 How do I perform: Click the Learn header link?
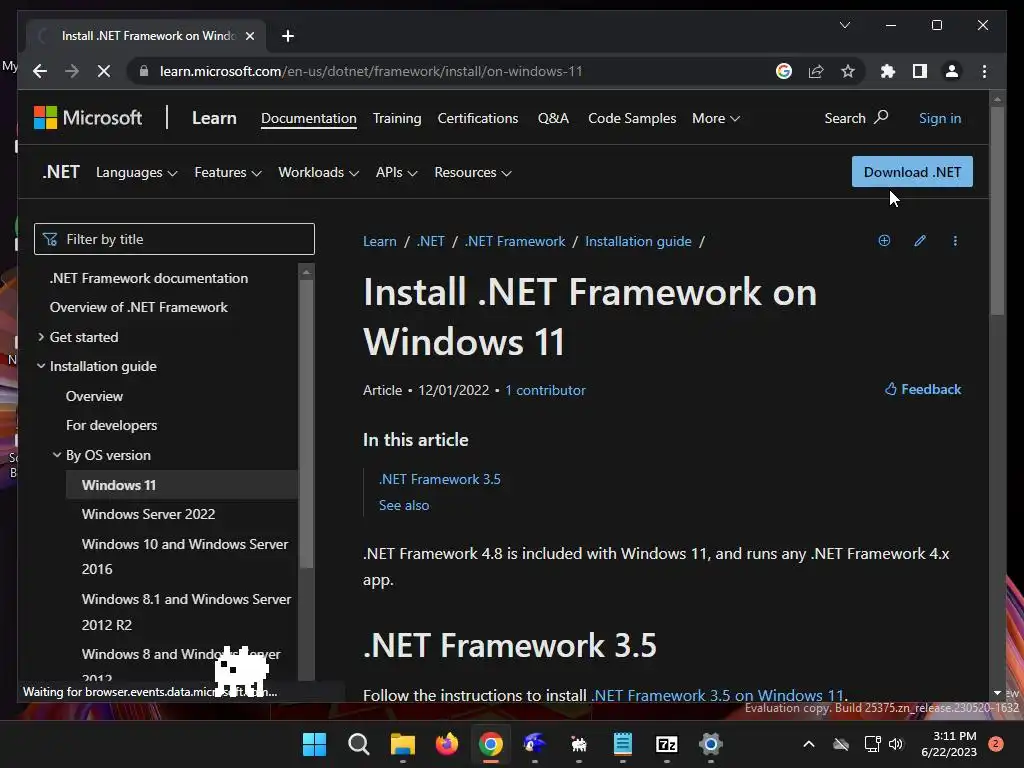pyautogui.click(x=214, y=118)
